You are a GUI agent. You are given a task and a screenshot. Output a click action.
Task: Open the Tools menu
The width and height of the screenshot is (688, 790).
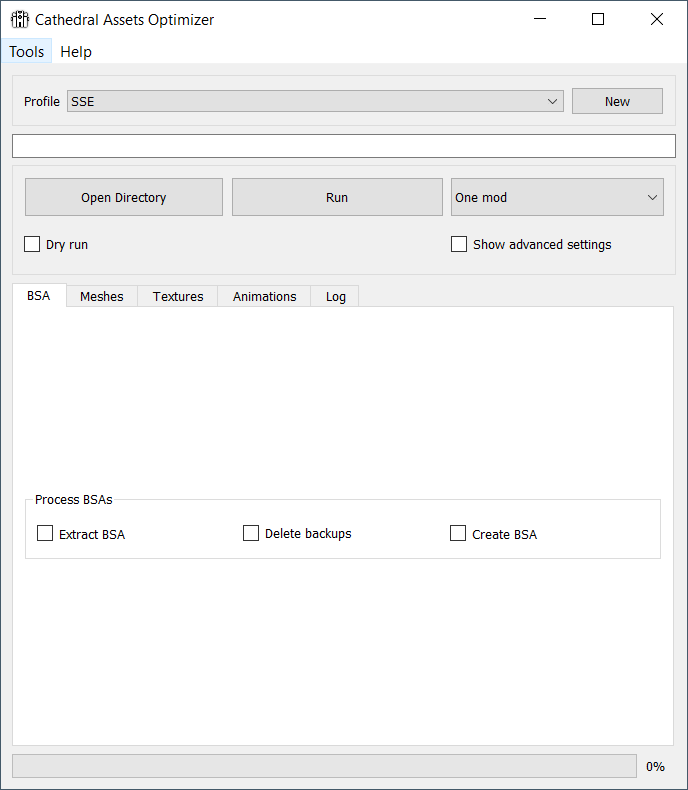26,51
